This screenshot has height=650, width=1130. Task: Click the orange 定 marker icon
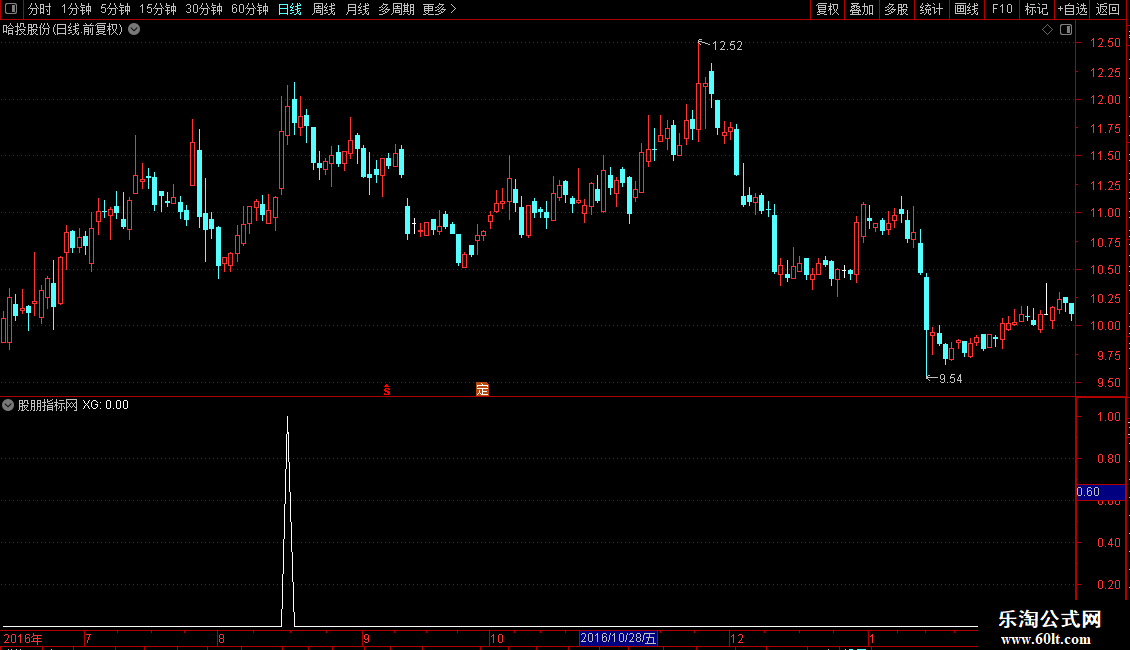click(482, 389)
